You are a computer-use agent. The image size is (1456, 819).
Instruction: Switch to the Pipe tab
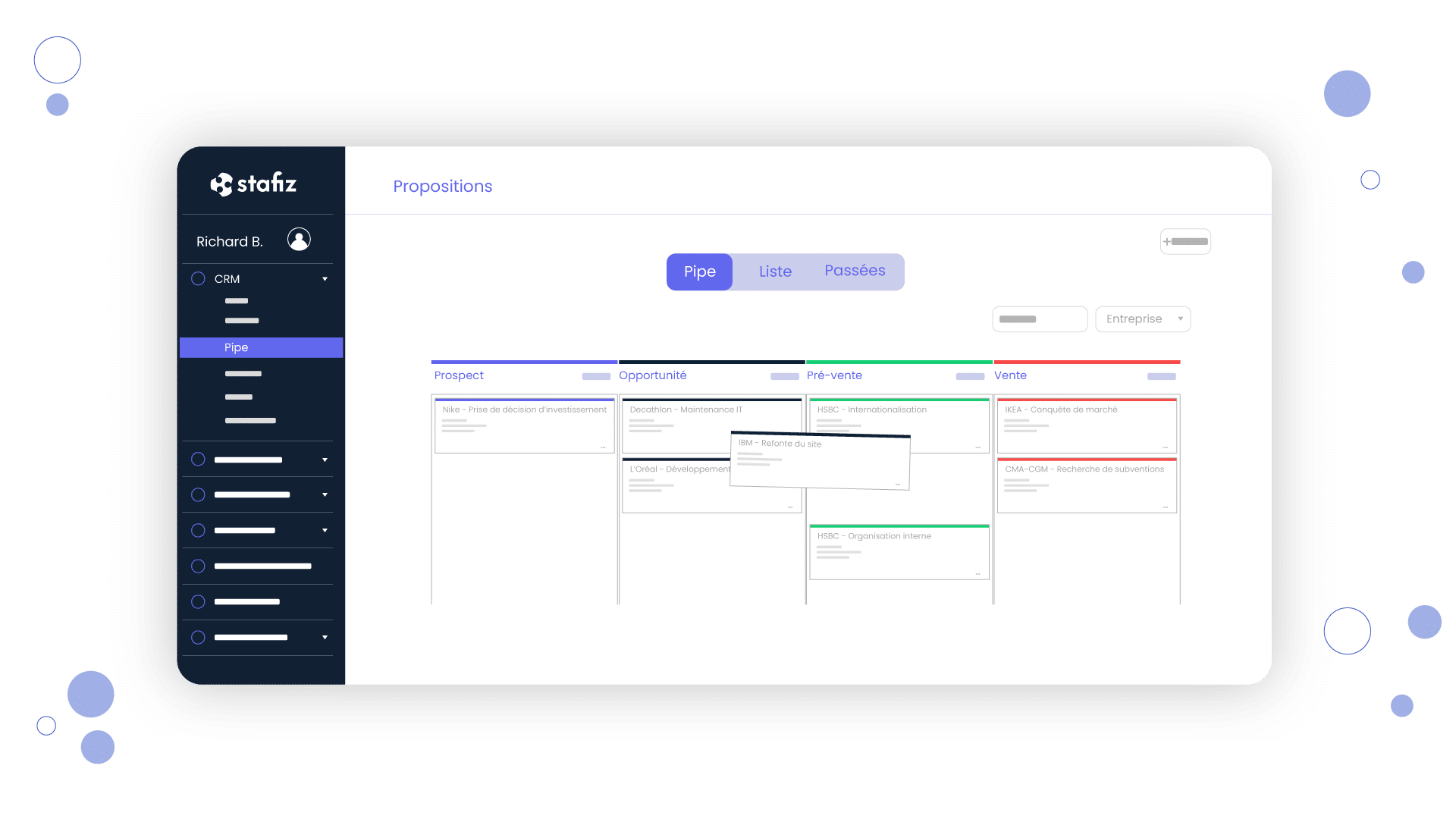coord(699,271)
